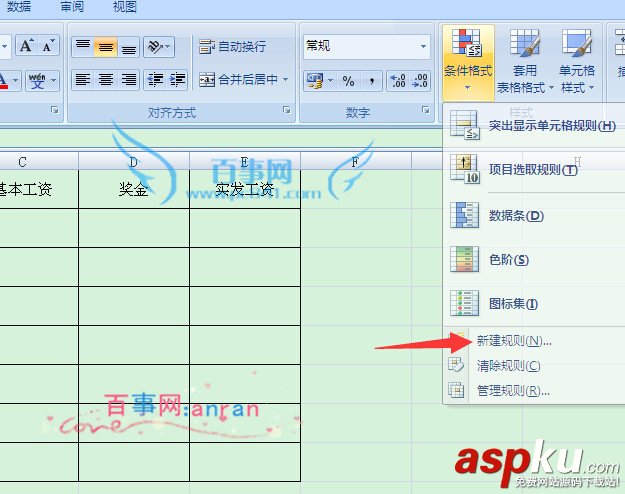Open the 常规 number format combo box

pos(367,46)
